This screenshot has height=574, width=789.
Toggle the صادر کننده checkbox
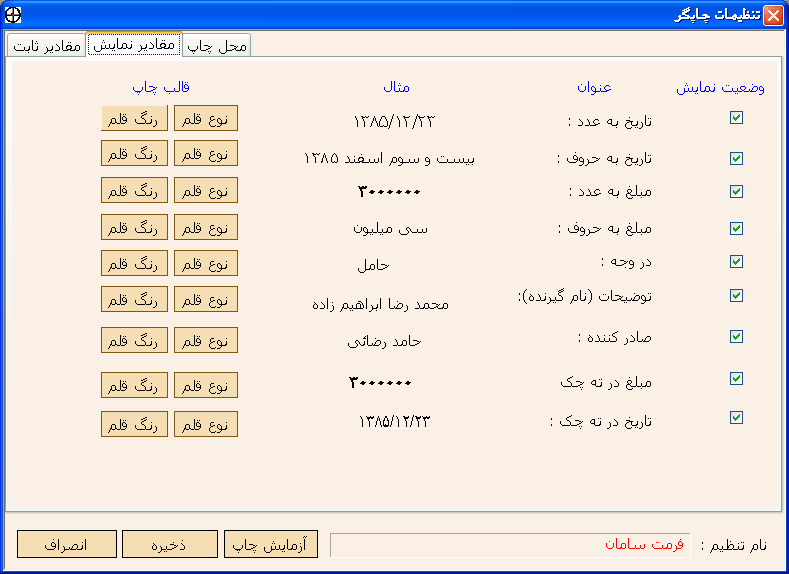point(737,336)
